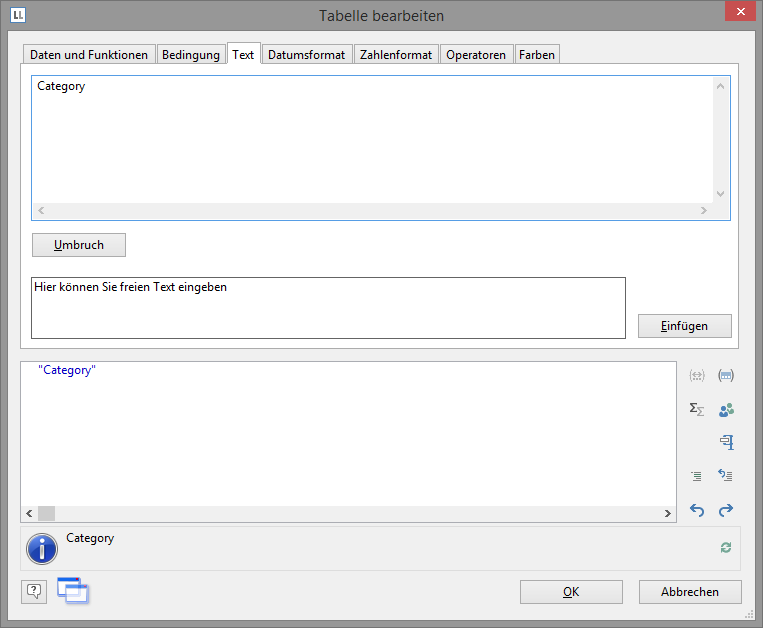Switch to Daten und Funktionen tab
Viewport: 763px width, 628px height.
pyautogui.click(x=89, y=55)
